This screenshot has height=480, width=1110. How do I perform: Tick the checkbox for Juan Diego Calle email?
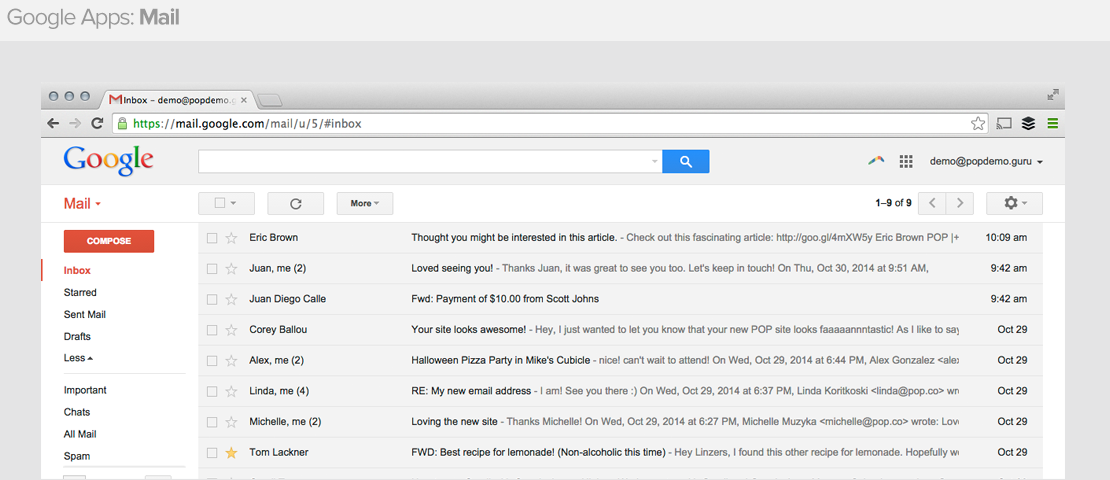212,299
